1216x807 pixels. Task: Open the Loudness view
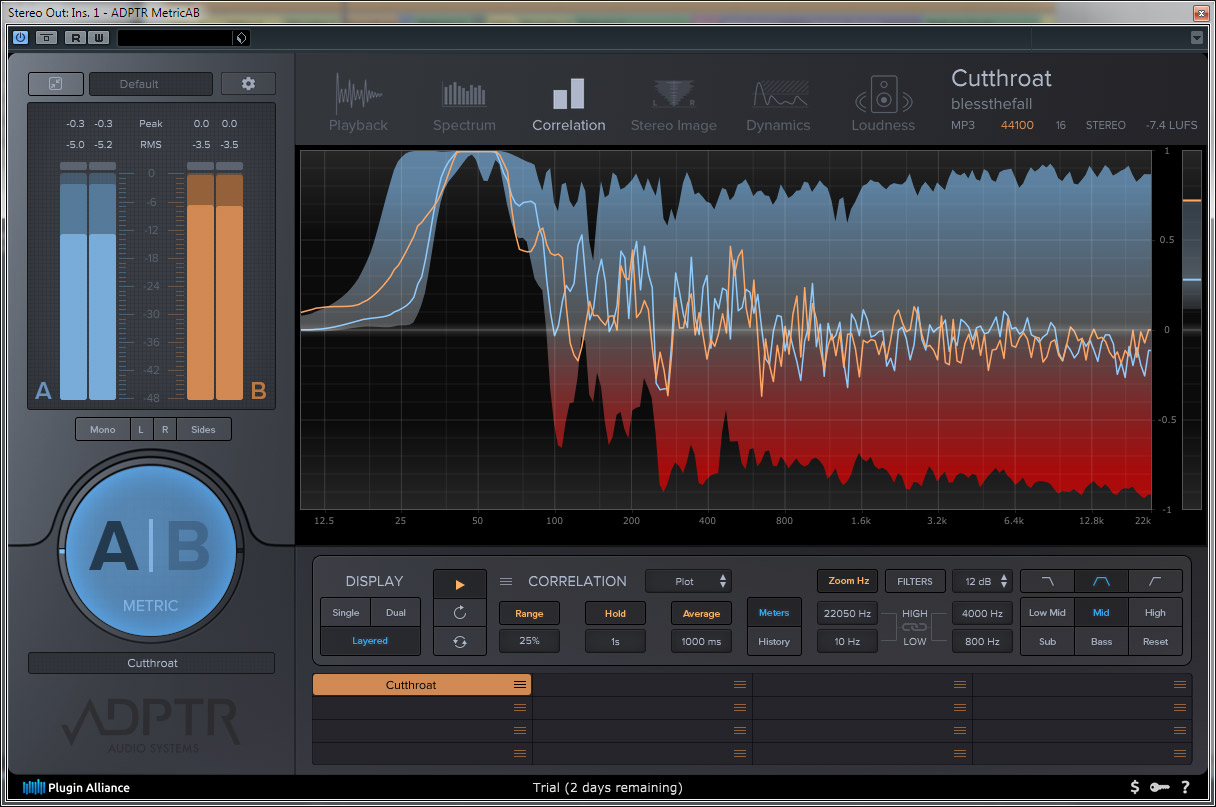[883, 104]
